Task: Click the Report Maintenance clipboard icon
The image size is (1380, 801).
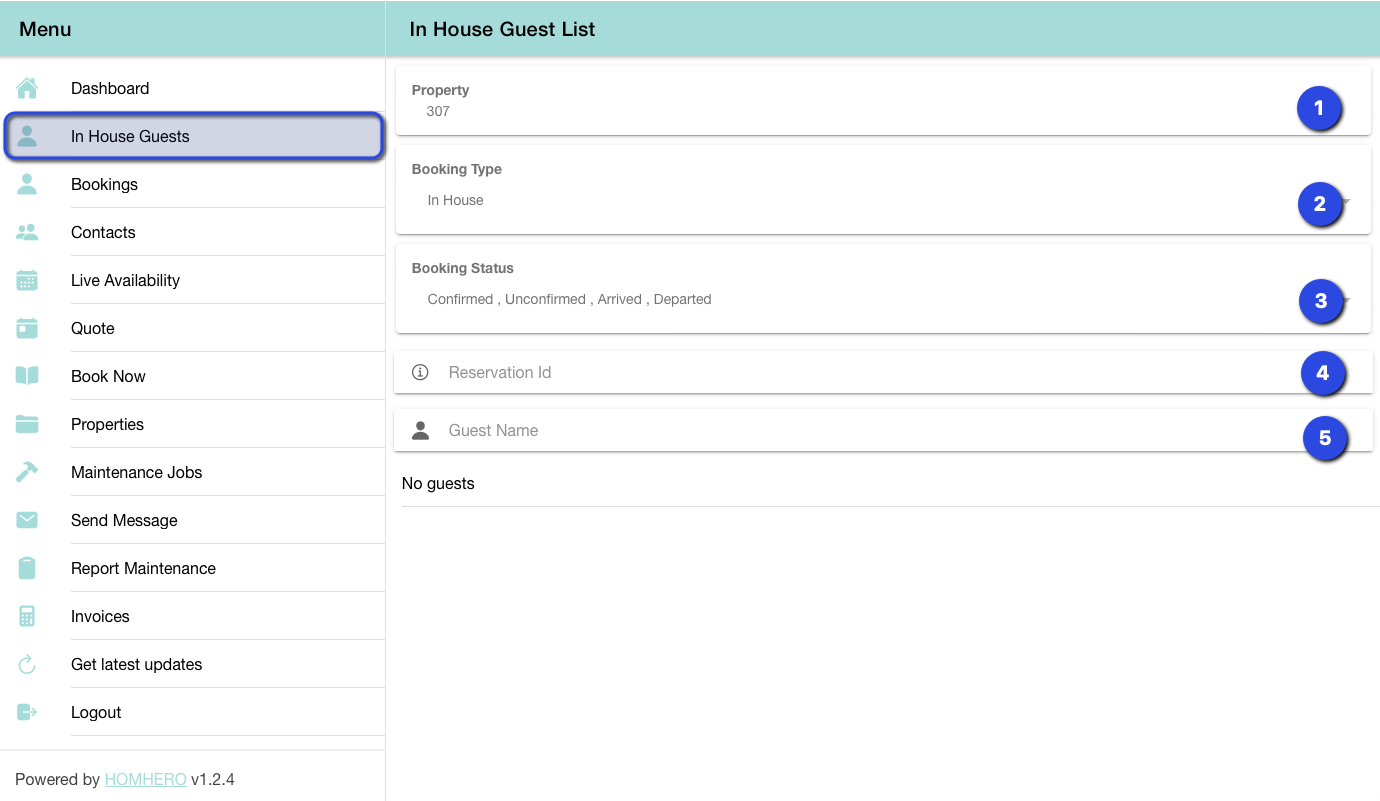Action: coord(27,568)
